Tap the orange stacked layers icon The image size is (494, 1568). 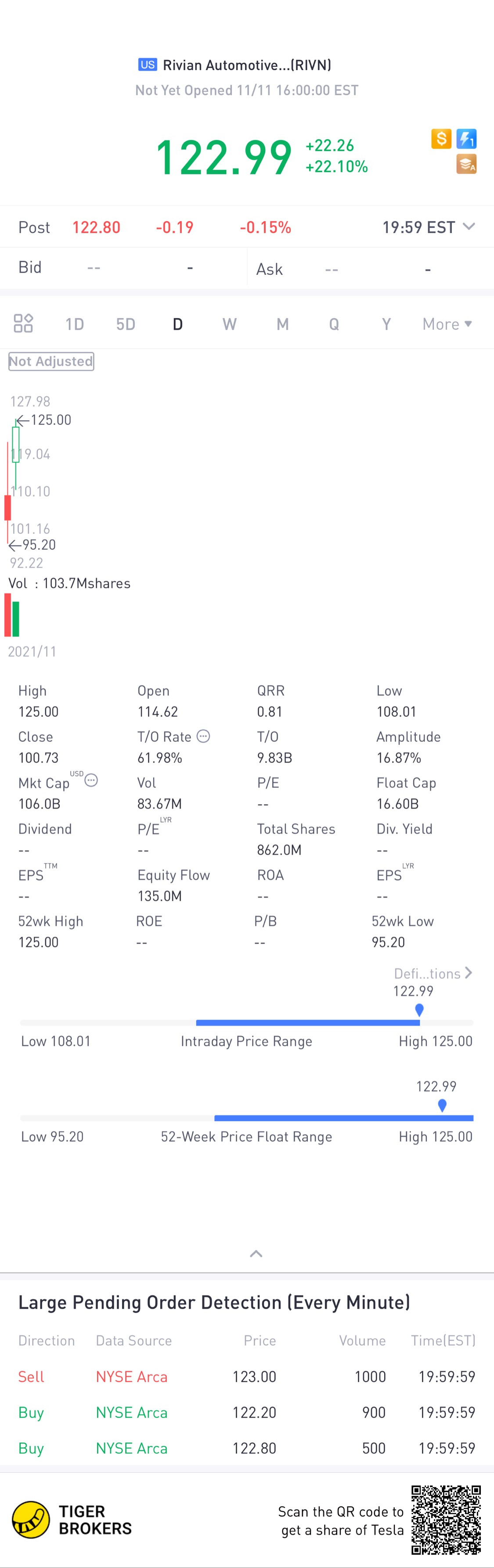coord(467,164)
